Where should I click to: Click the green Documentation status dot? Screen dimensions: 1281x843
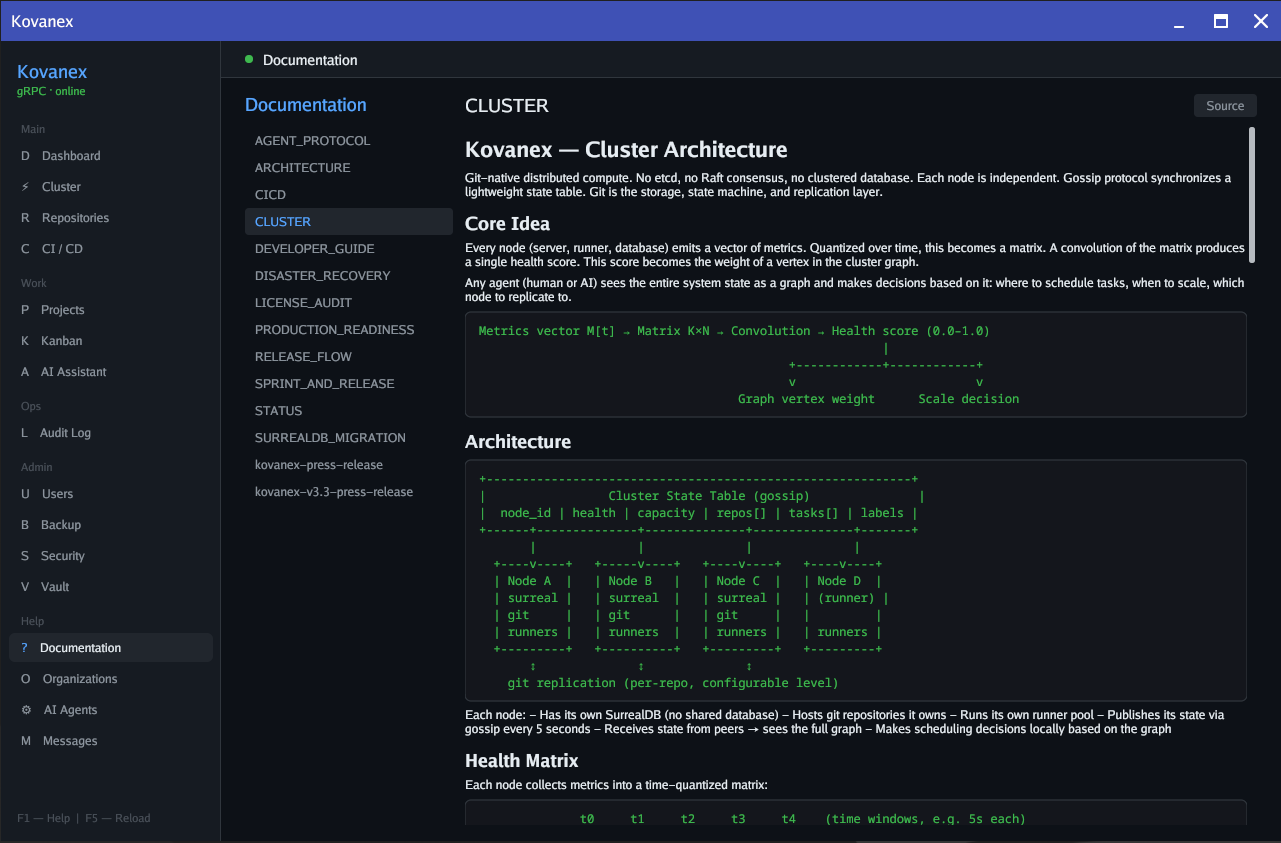coord(248,59)
